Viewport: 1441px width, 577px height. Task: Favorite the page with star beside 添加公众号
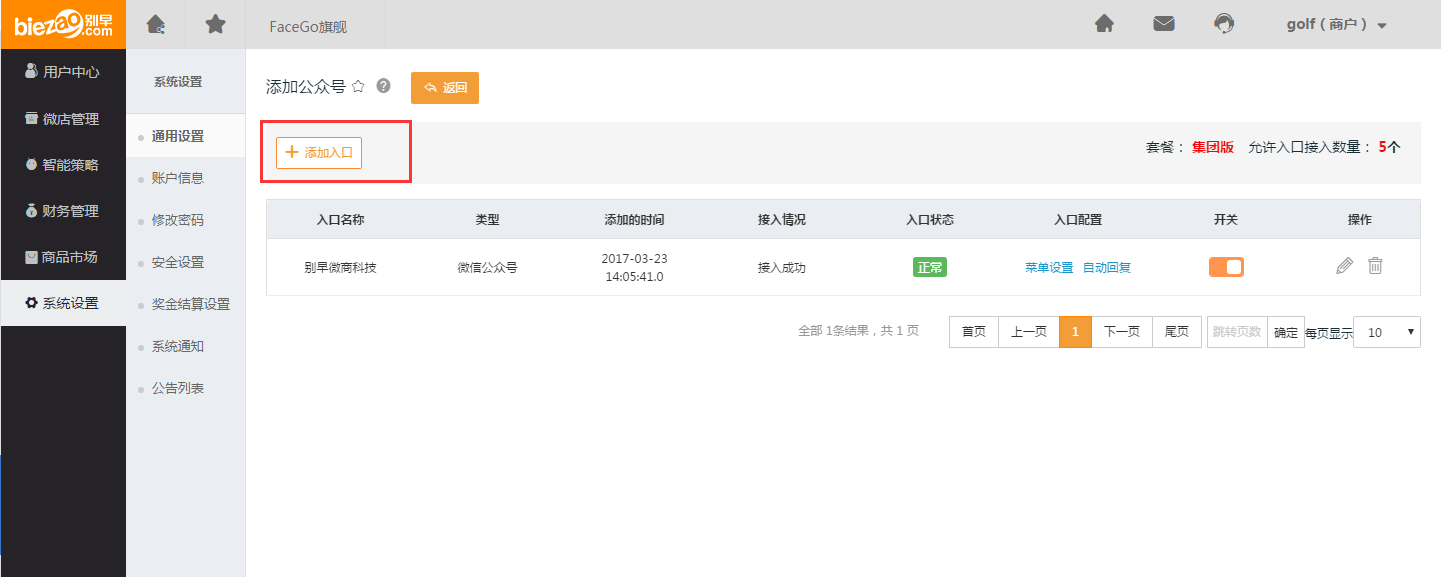coord(358,87)
